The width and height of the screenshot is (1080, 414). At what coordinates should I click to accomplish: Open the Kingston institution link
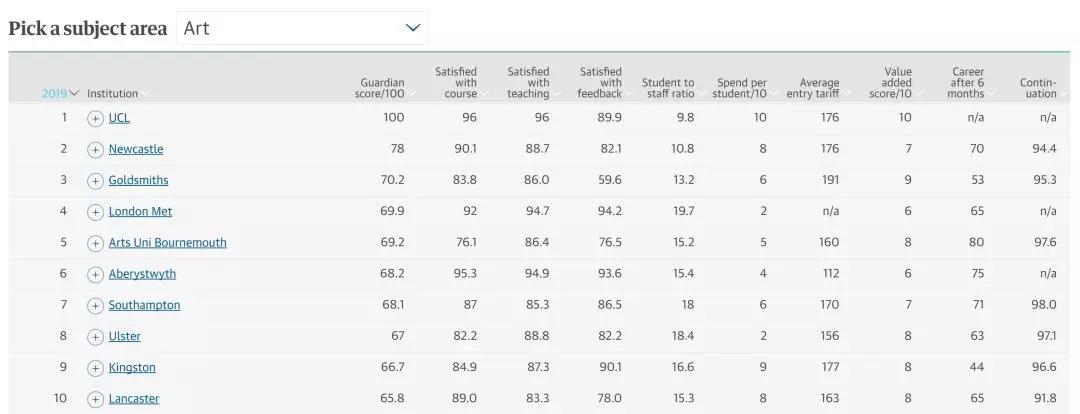click(x=132, y=368)
